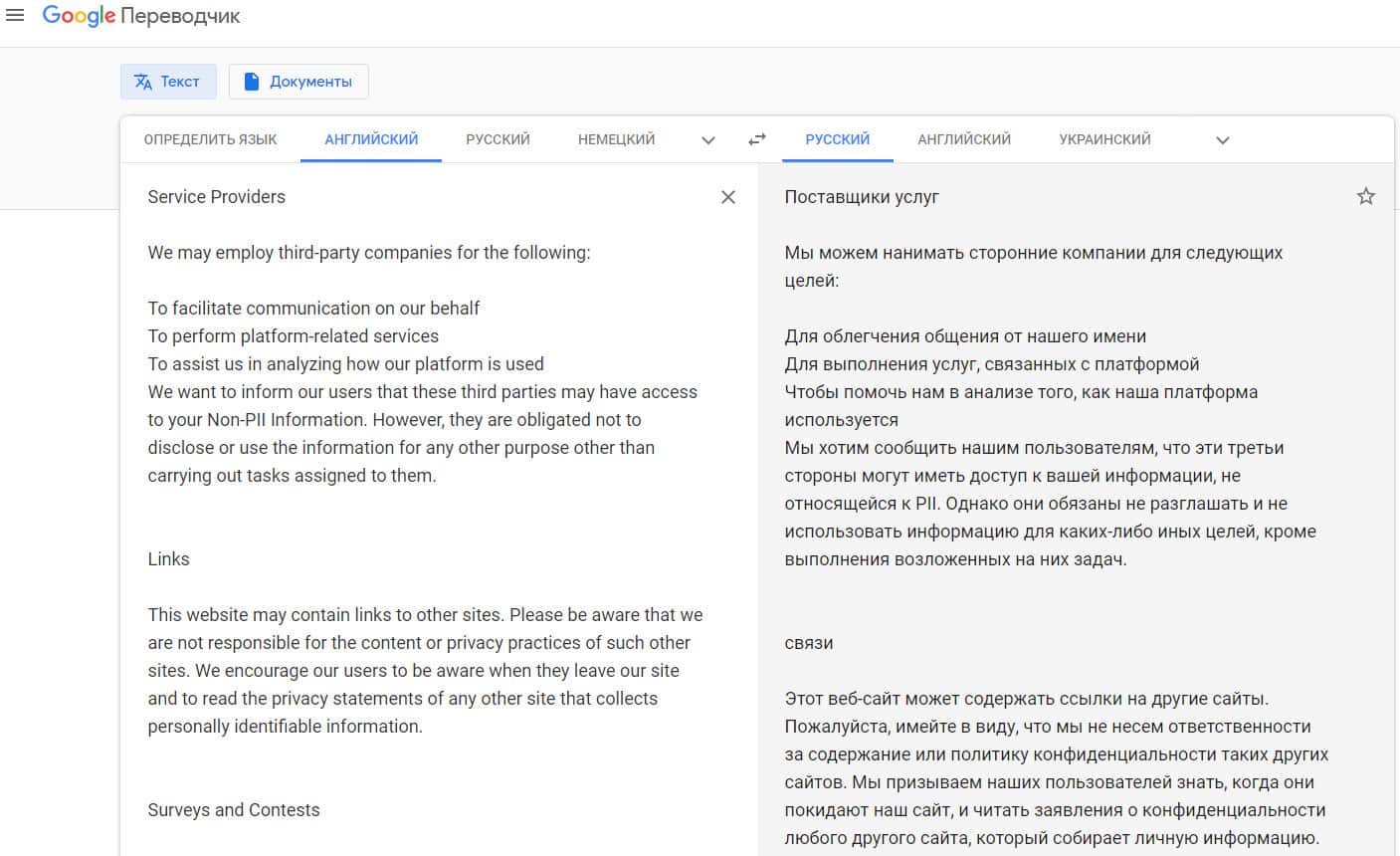Choose Определить язык for source language

click(210, 139)
